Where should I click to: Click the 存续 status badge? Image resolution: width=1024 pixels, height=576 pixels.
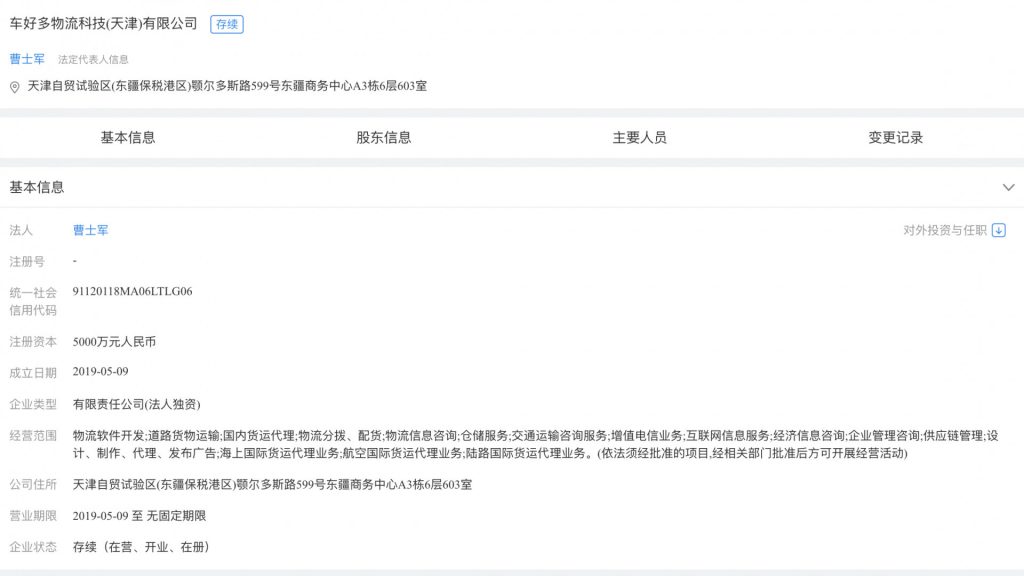point(226,24)
